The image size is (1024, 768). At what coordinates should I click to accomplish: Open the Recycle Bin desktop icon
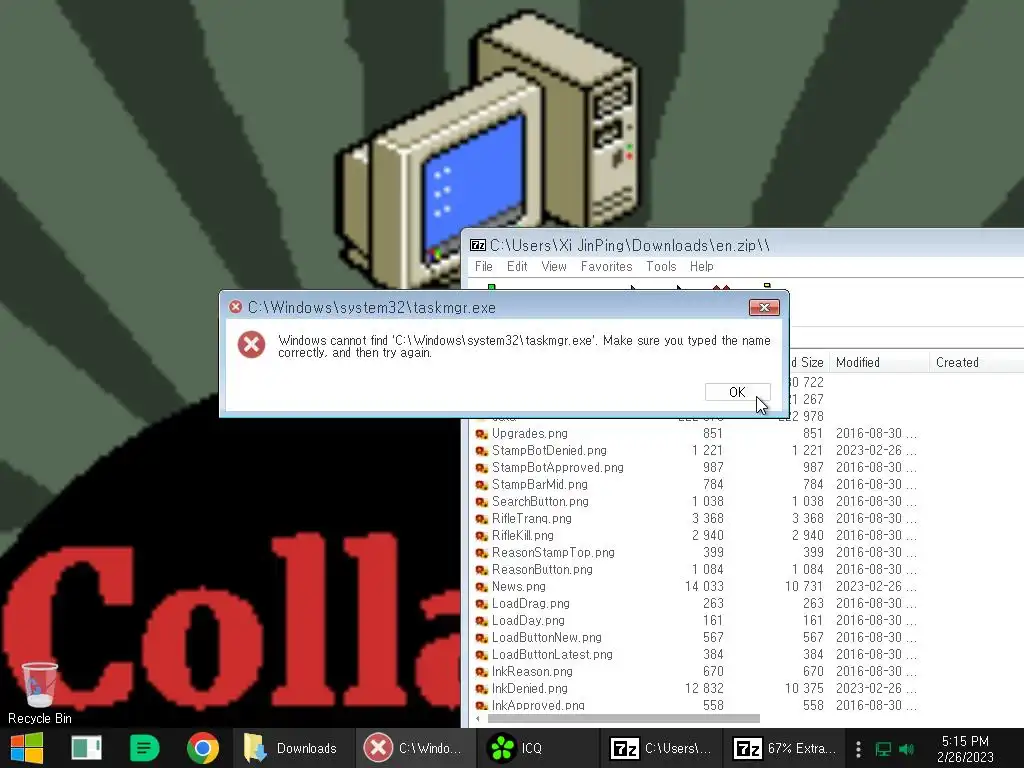coord(40,694)
